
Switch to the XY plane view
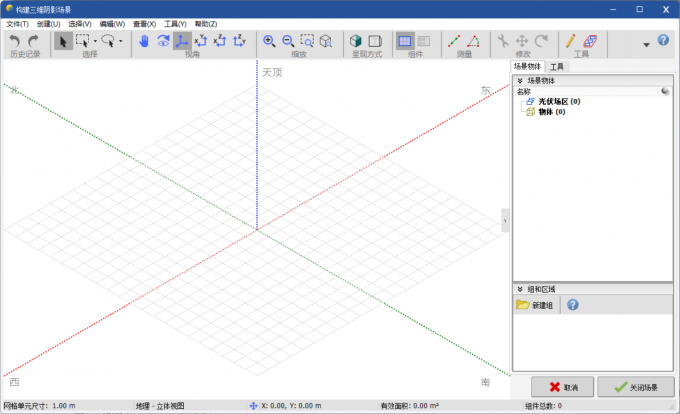[201, 41]
